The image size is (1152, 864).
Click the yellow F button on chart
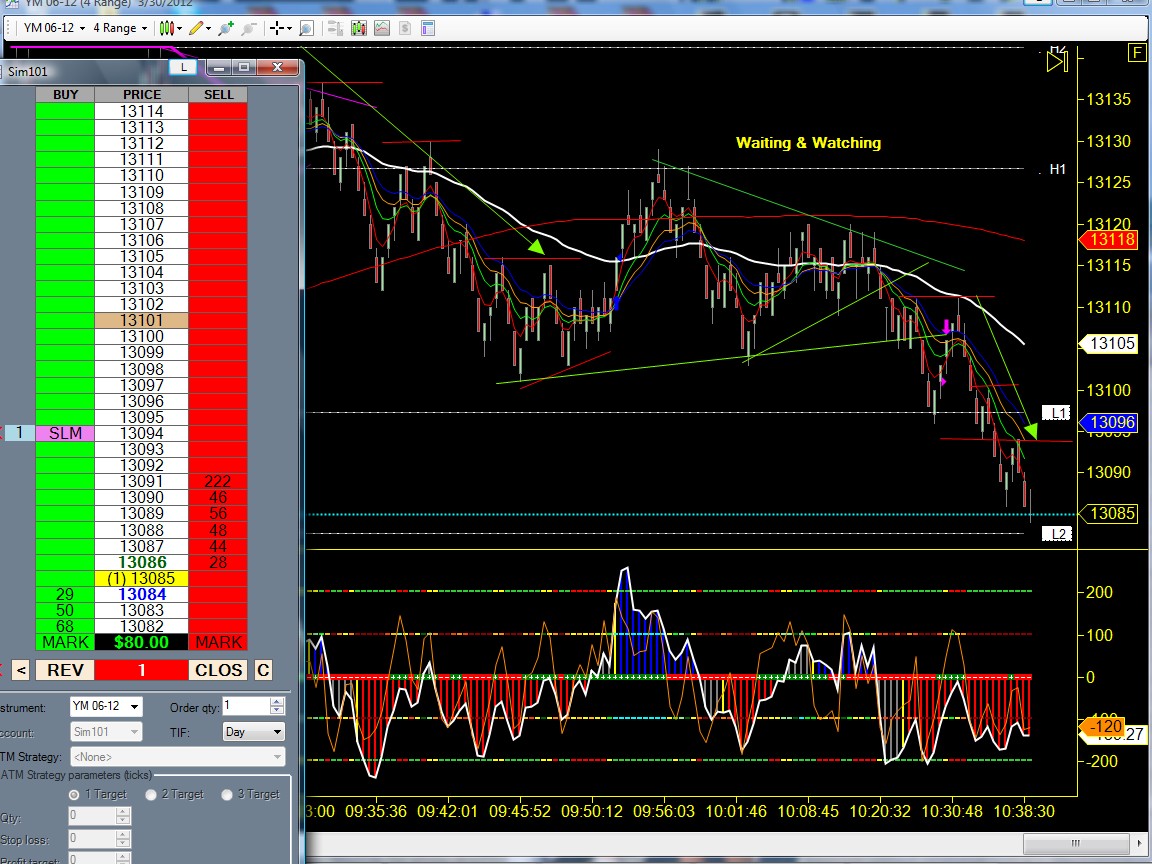coord(1137,53)
